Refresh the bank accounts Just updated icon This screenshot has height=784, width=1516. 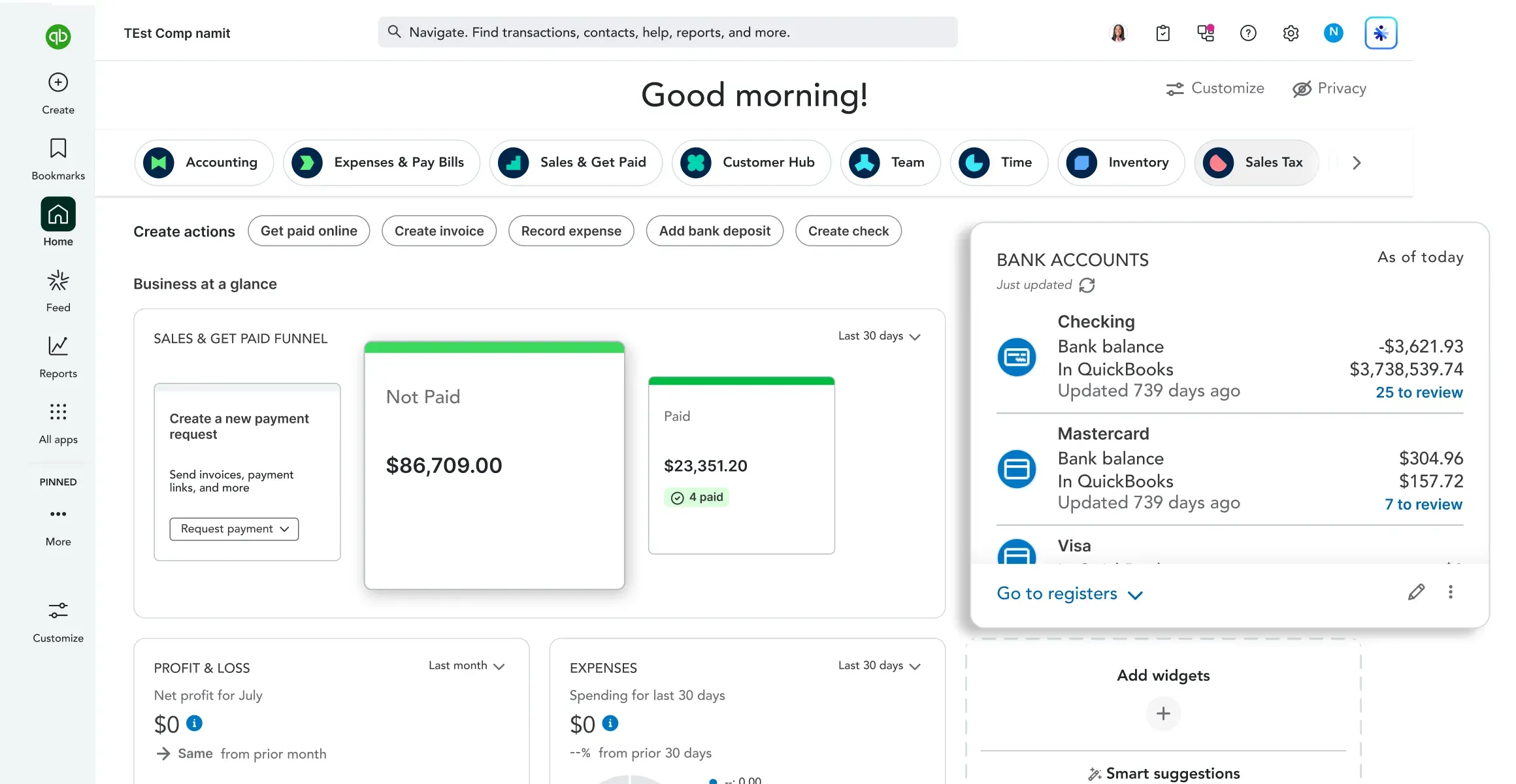click(x=1087, y=286)
